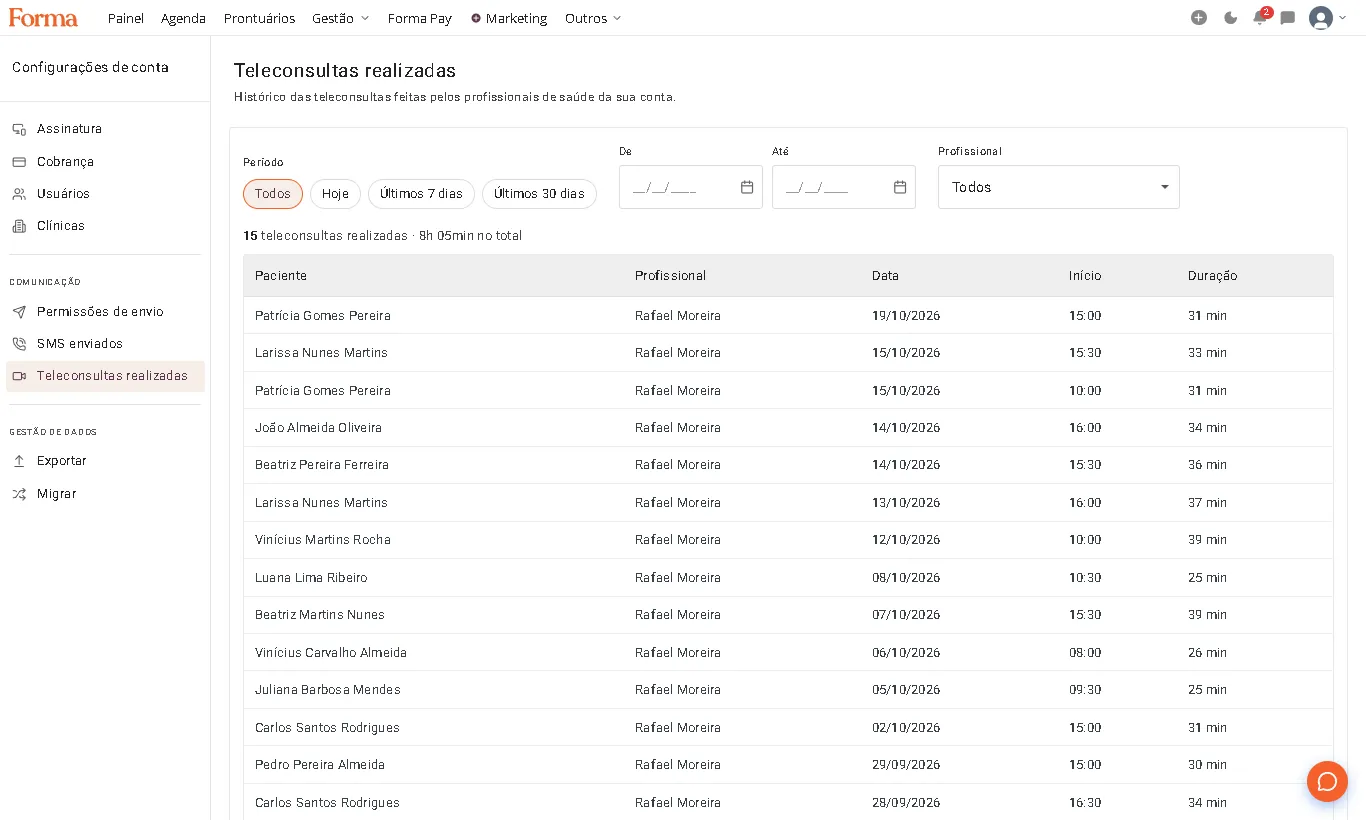Click the Usuários people icon
The height and width of the screenshot is (820, 1366).
[19, 194]
